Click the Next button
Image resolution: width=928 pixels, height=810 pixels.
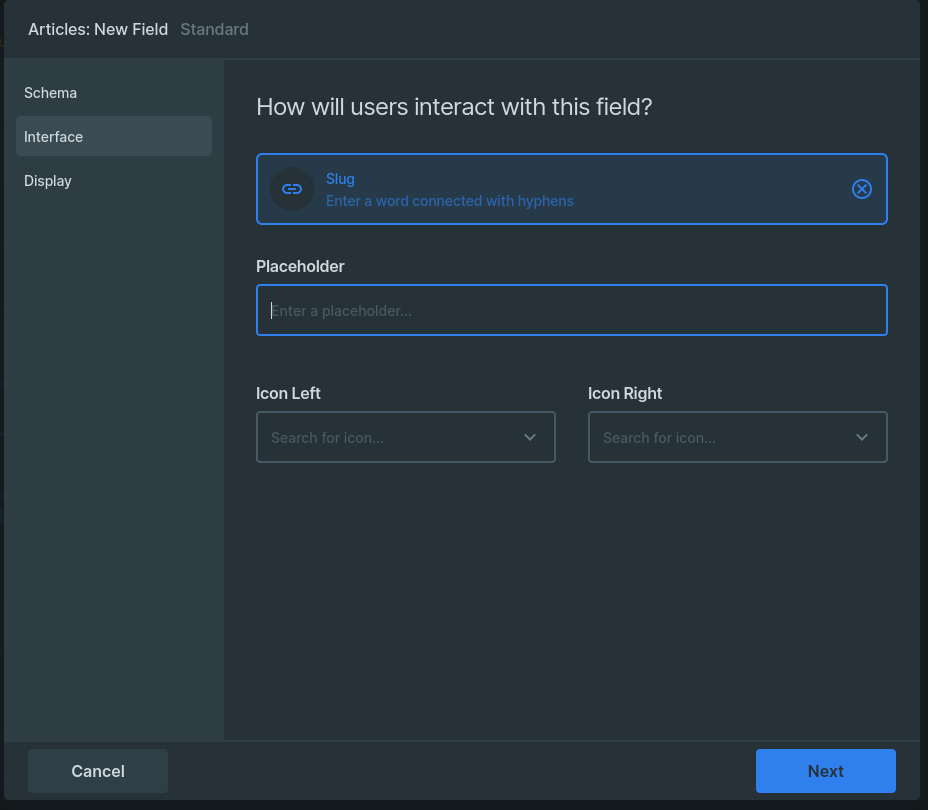[825, 770]
